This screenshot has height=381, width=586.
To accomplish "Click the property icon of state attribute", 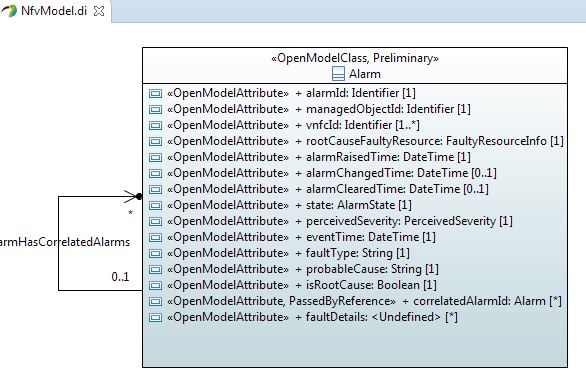I will (x=155, y=205).
